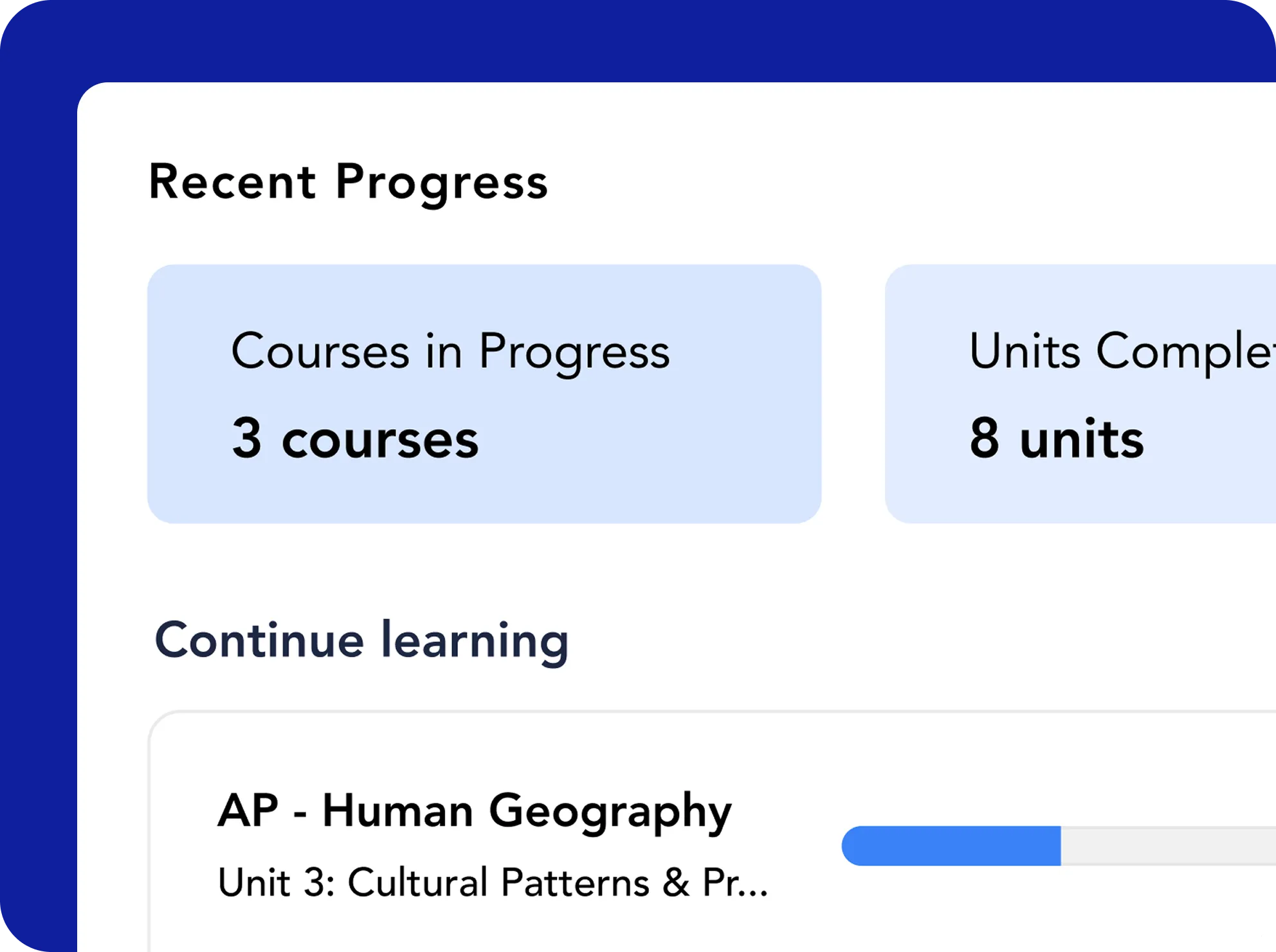Click the Recent Progress heading

tap(349, 183)
